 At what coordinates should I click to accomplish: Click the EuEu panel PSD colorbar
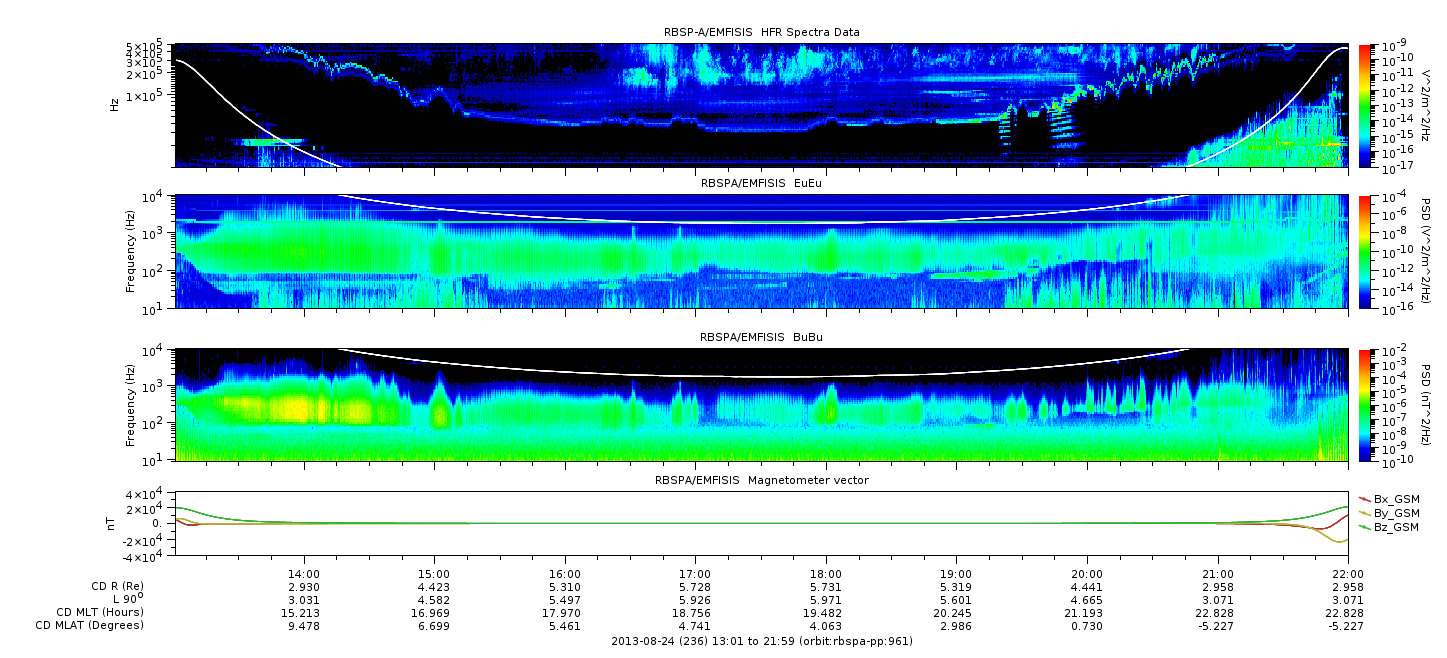(1363, 251)
